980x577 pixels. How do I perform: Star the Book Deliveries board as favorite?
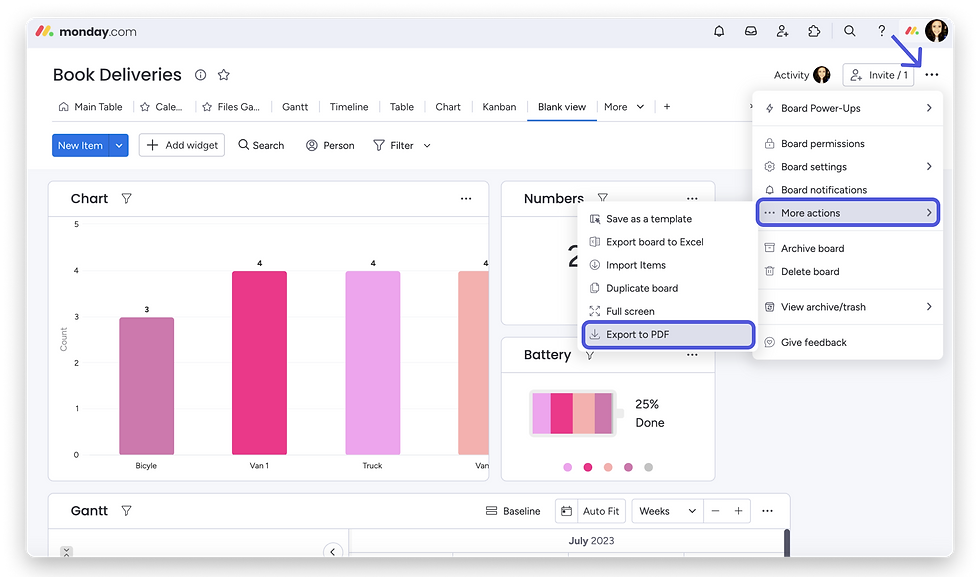tap(224, 75)
